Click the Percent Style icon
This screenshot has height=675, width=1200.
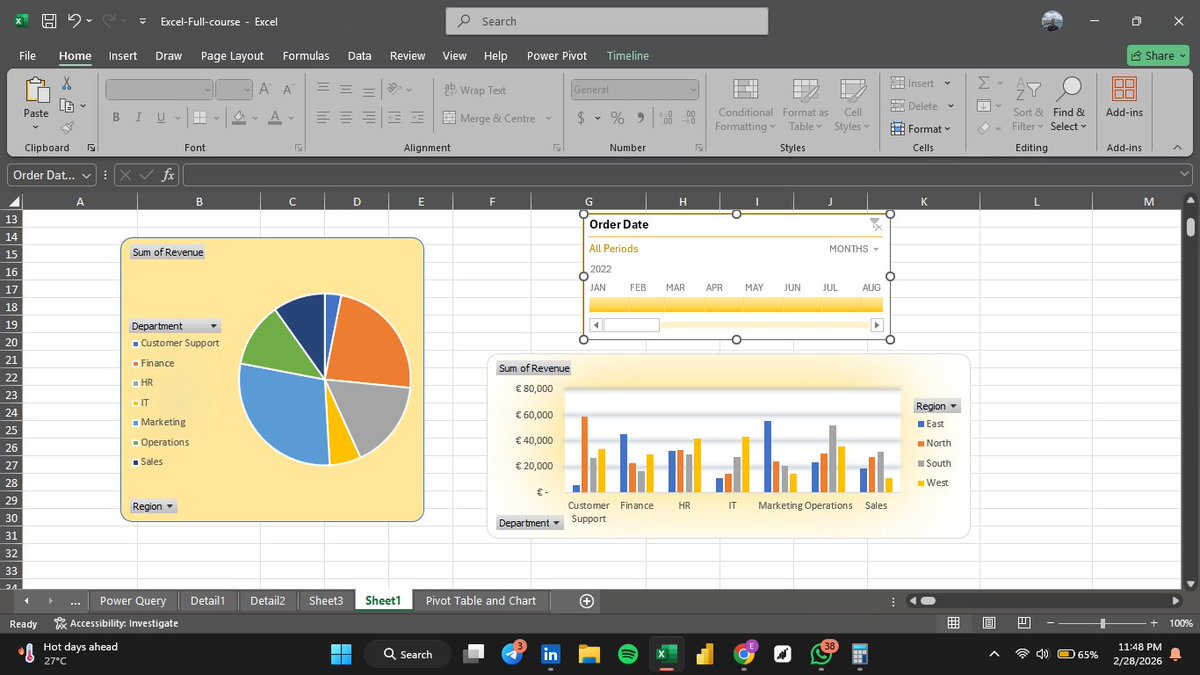coord(617,118)
